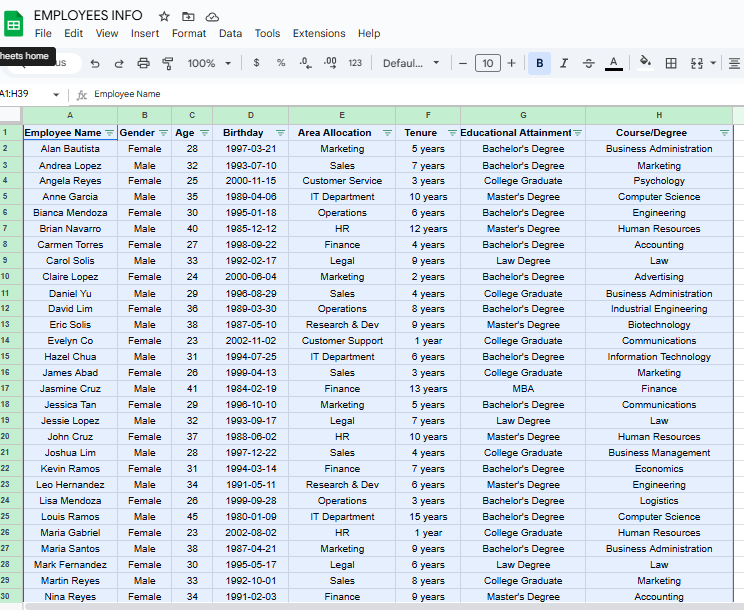The height and width of the screenshot is (610, 744).
Task: Toggle bold formatting button
Action: (x=539, y=63)
